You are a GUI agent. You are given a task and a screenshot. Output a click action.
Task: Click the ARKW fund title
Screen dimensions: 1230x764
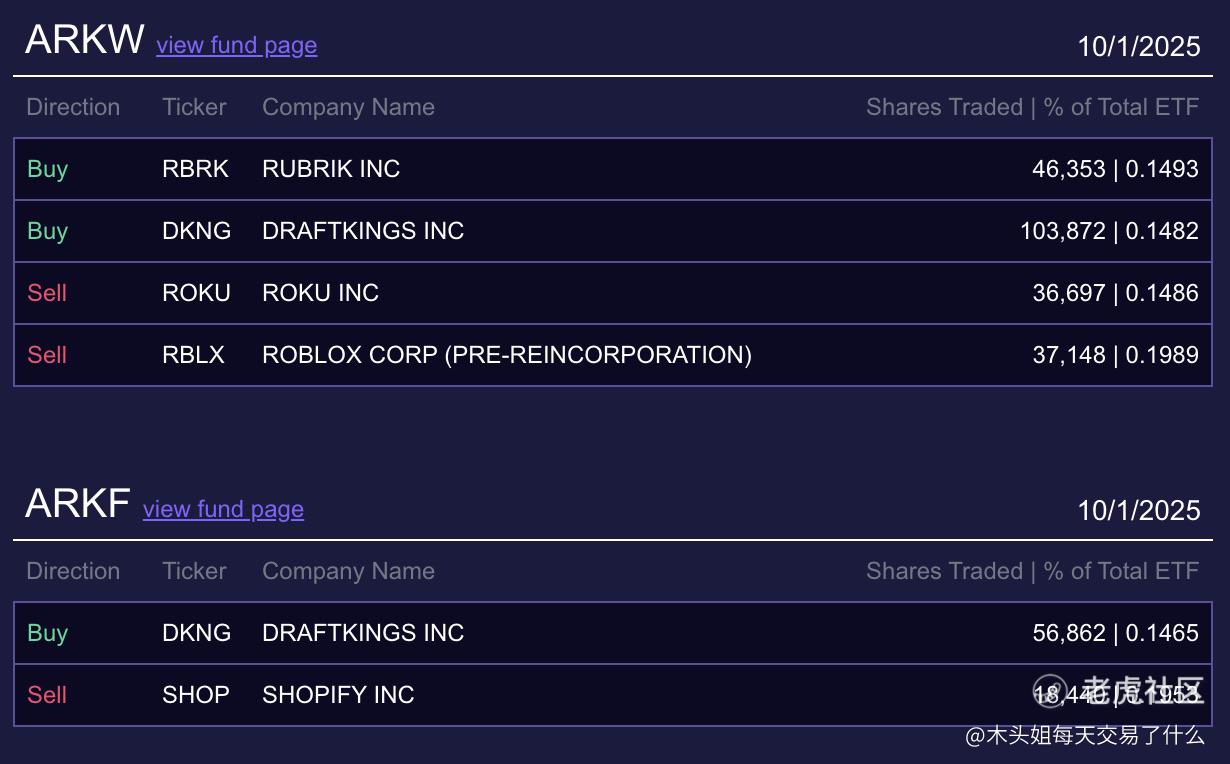click(85, 40)
